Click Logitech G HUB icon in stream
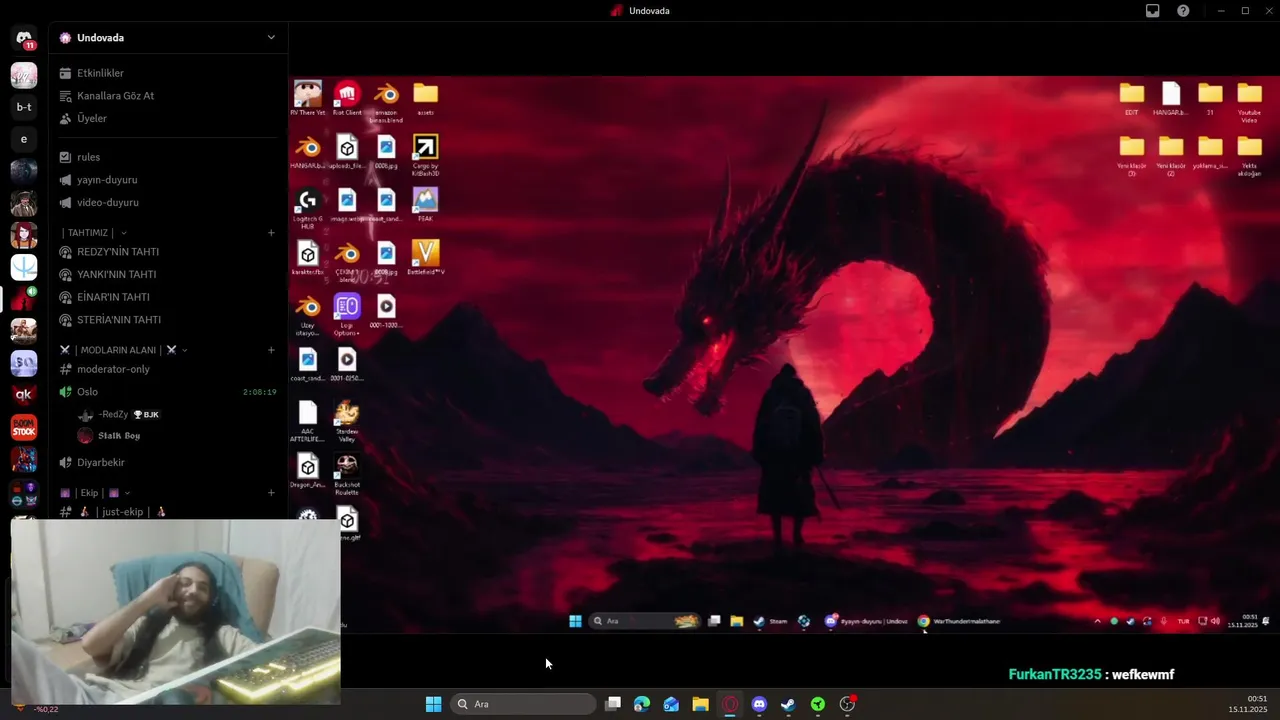The width and height of the screenshot is (1280, 720). coord(308,208)
